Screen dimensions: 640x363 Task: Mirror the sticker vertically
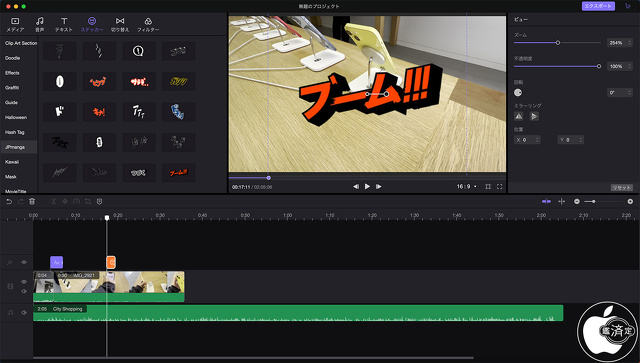[534, 116]
